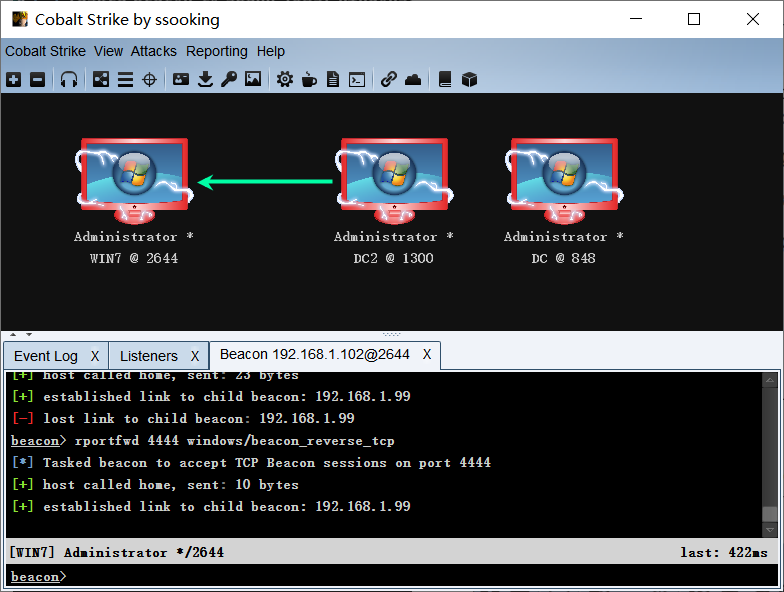
Task: Click '[WIN7] Administrator */2644' status text
Action: [x=116, y=552]
